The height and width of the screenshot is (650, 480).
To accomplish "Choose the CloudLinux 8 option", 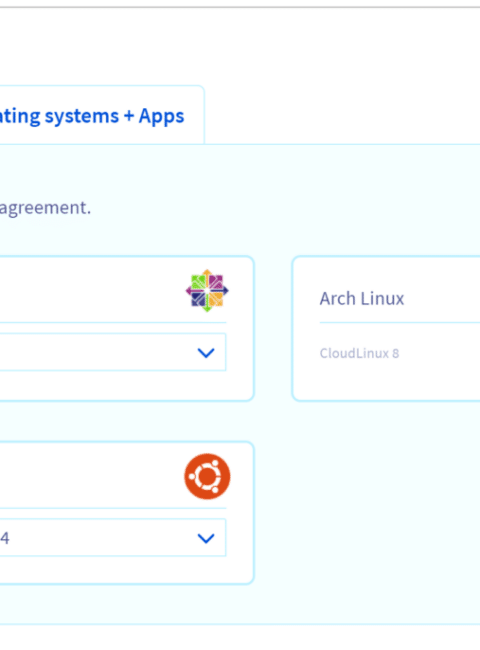I will 359,353.
